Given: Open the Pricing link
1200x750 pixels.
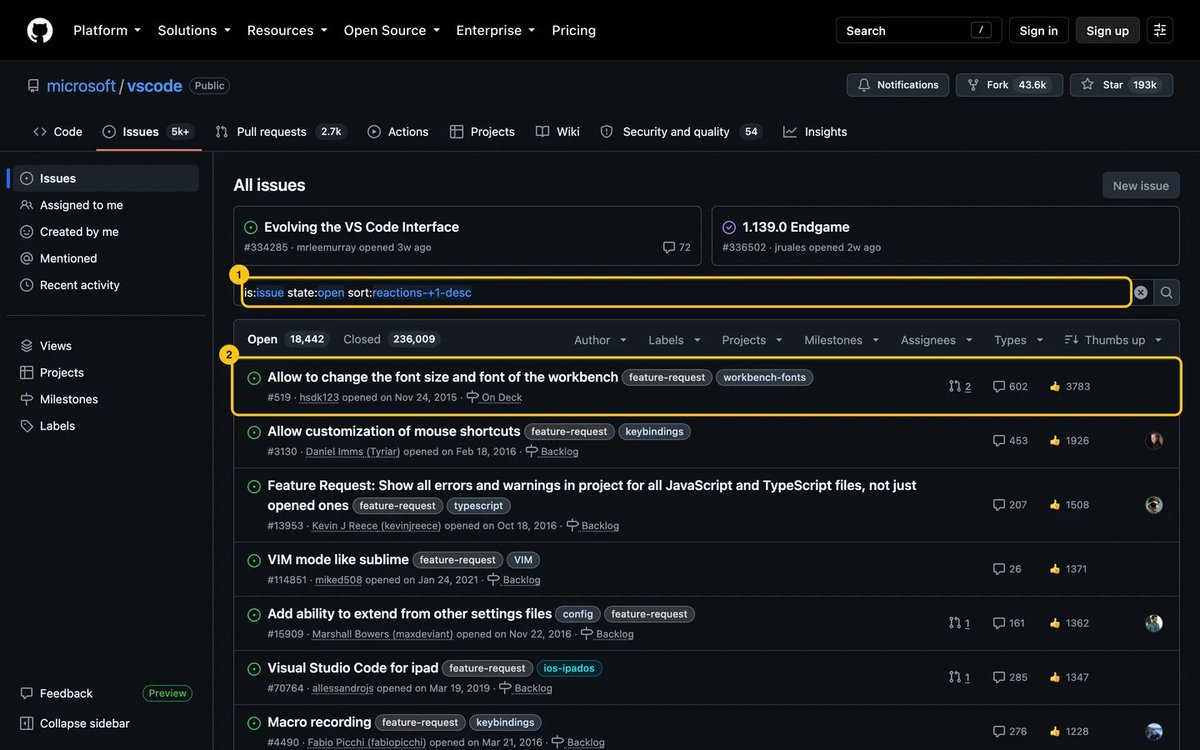Looking at the screenshot, I should (x=574, y=30).
